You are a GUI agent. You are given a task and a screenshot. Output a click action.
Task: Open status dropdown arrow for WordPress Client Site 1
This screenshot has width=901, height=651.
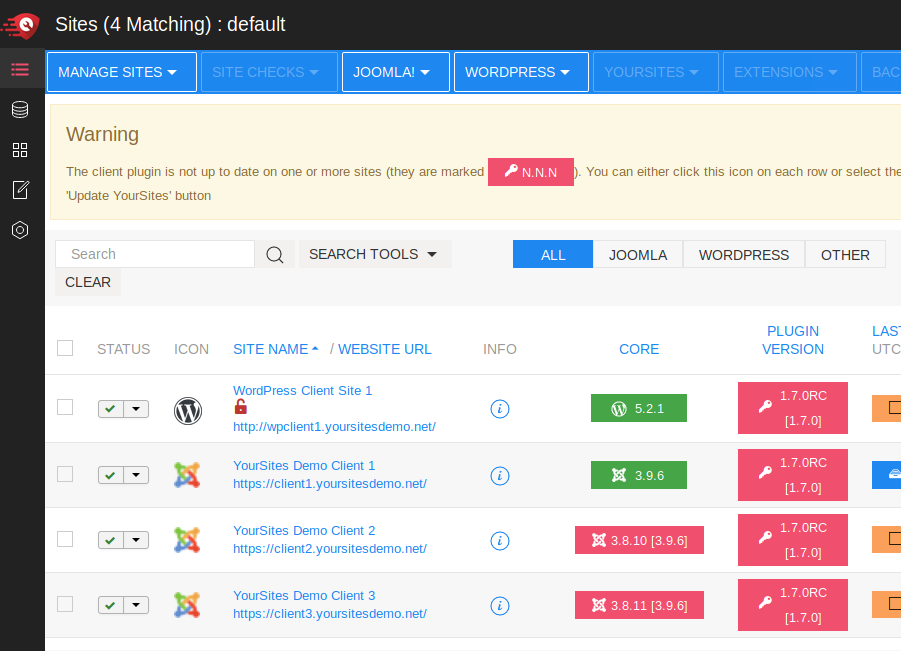tap(136, 409)
